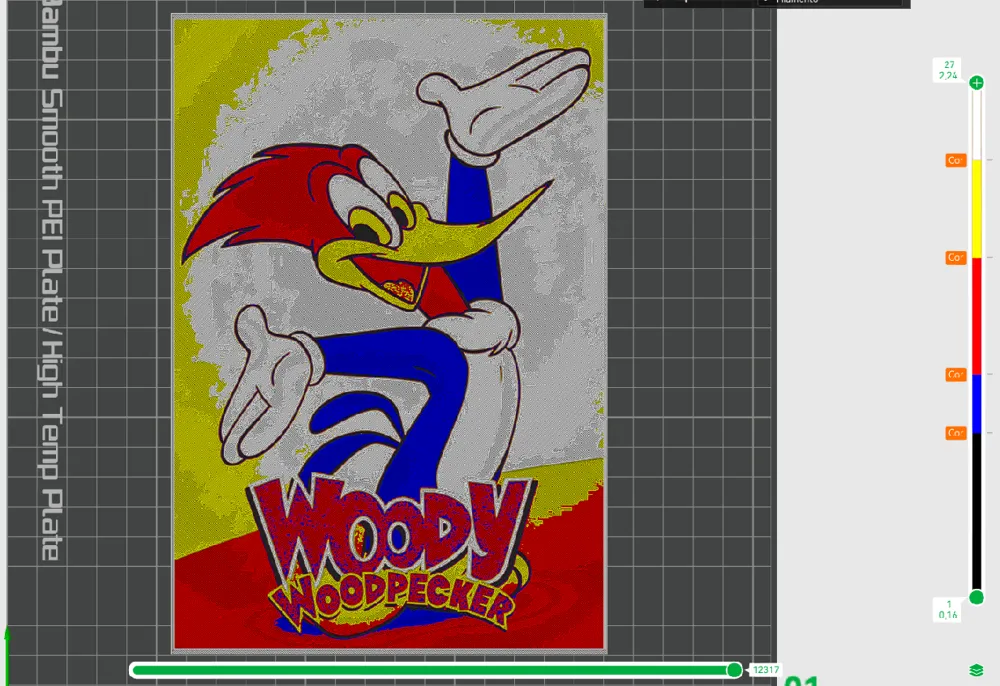Select the yellow filament segment on layer slider

[975, 210]
